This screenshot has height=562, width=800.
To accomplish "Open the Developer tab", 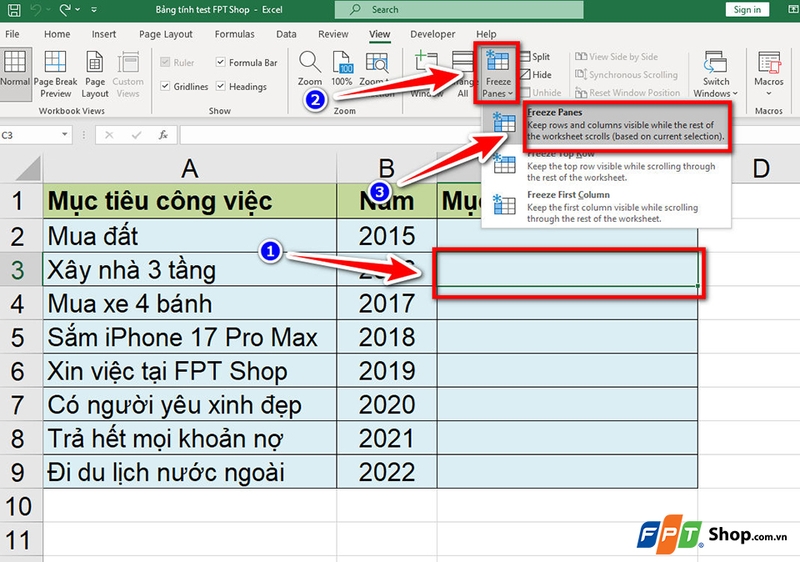I will (x=433, y=34).
